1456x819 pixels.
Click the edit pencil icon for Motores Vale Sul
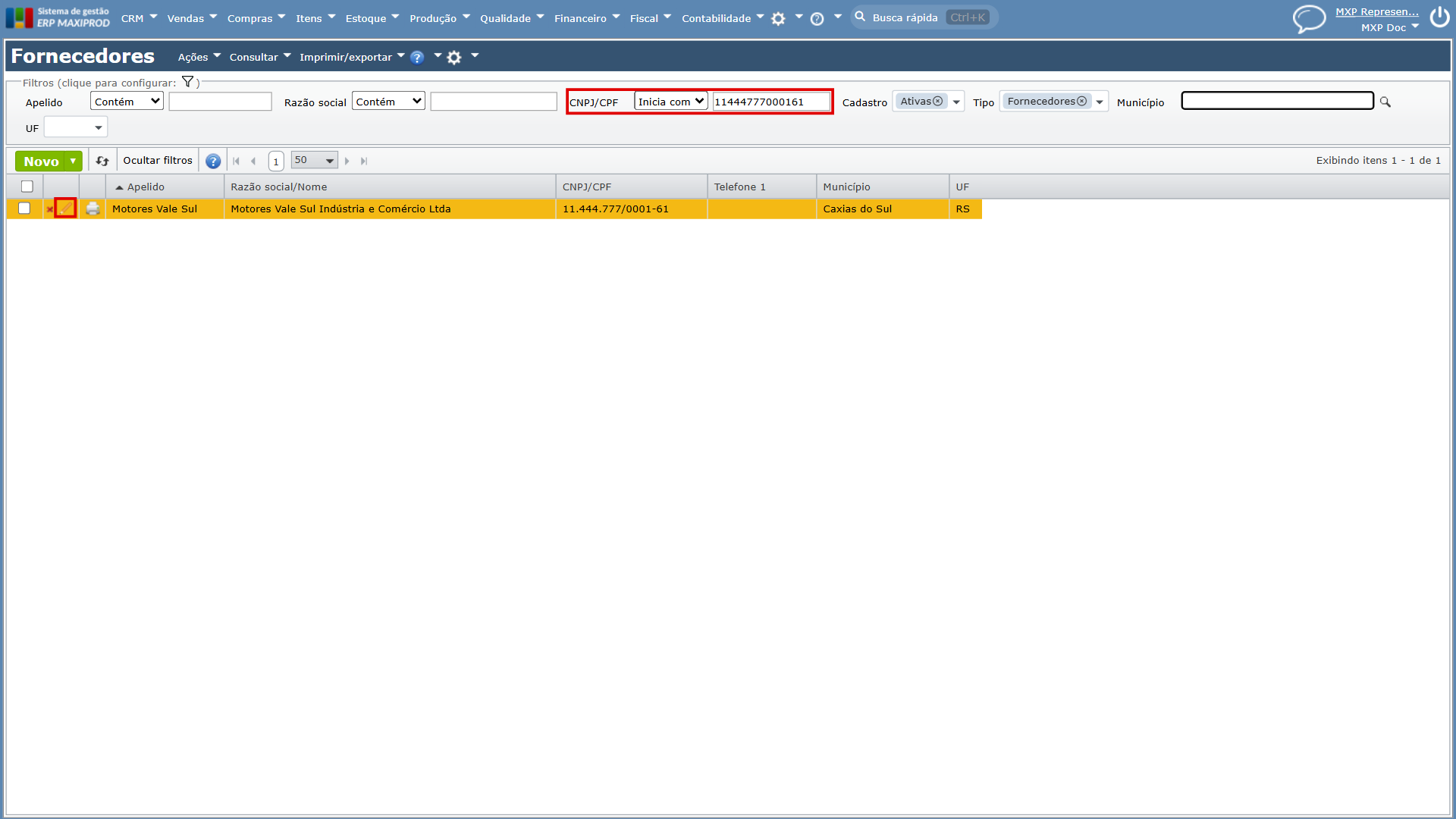65,209
